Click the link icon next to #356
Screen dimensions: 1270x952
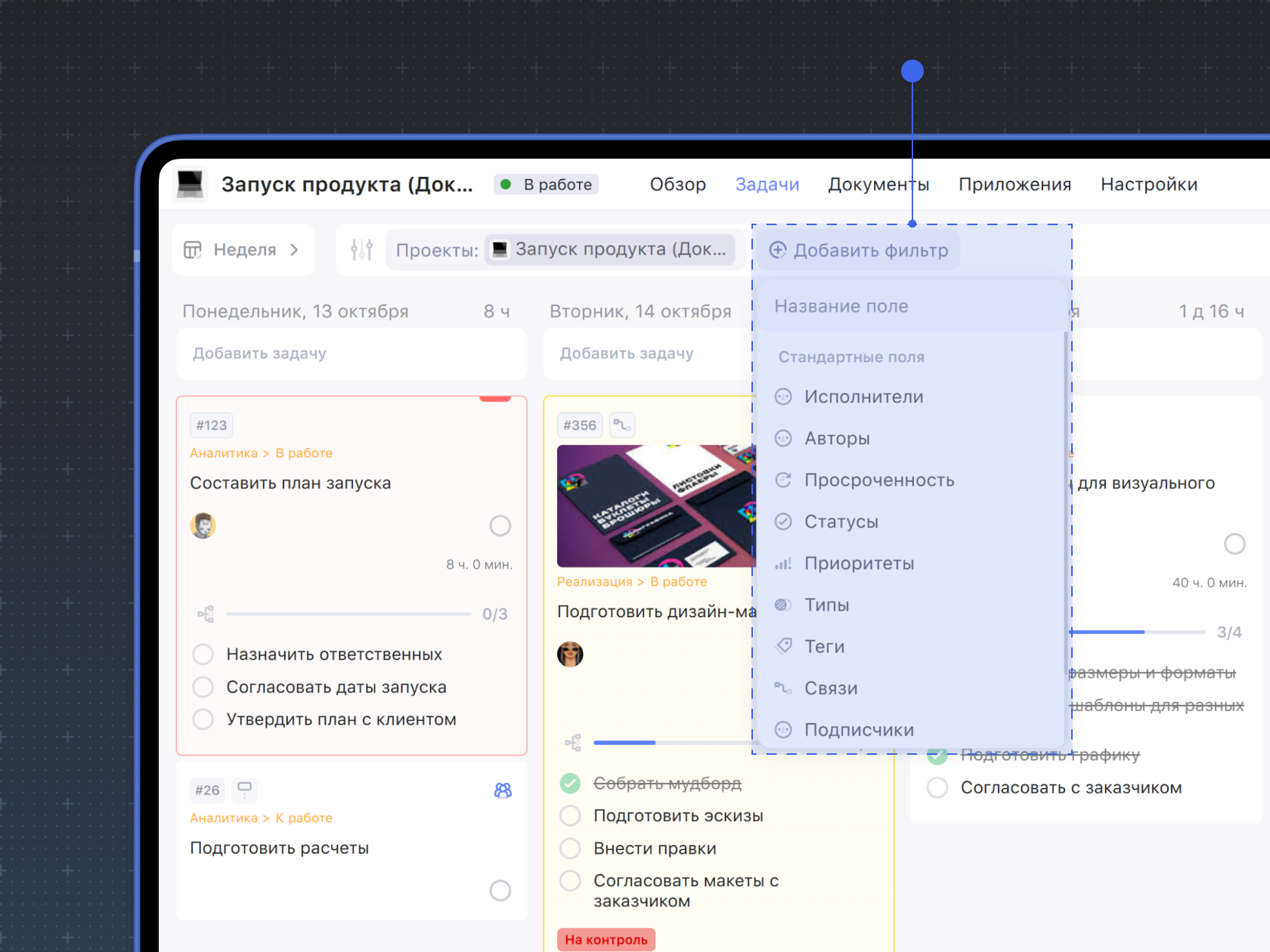click(621, 425)
